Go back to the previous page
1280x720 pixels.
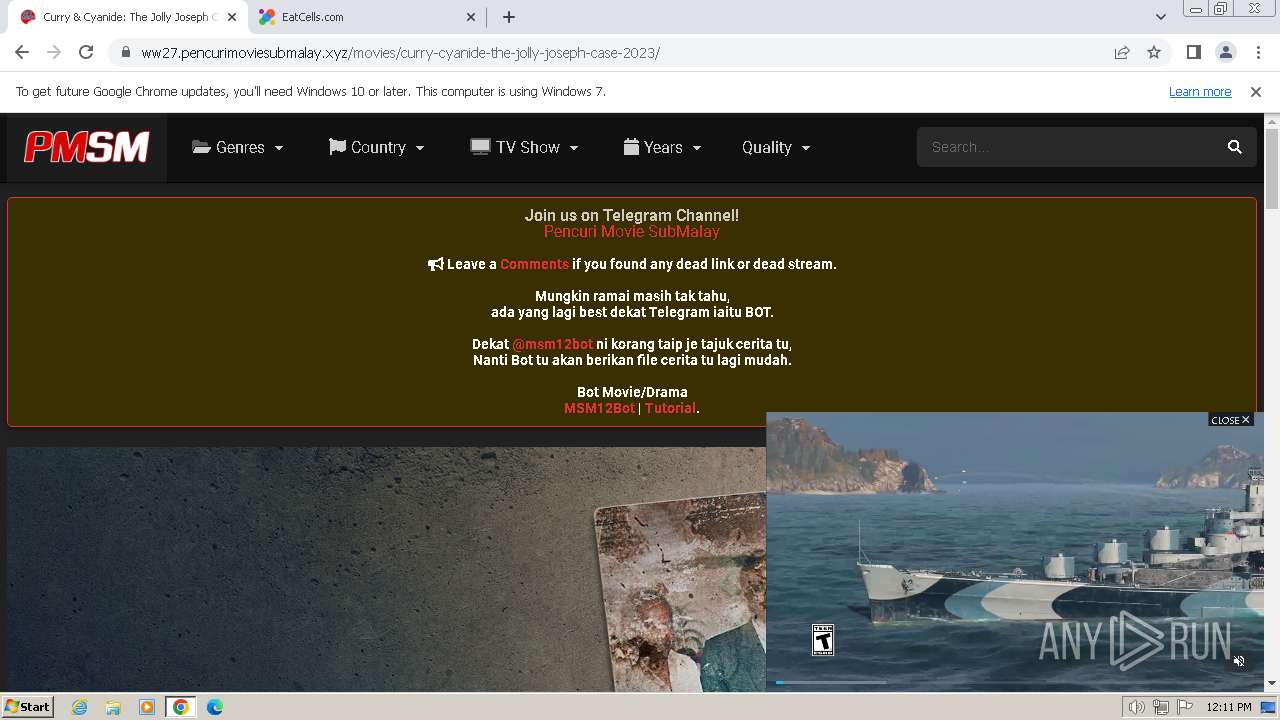(x=22, y=52)
